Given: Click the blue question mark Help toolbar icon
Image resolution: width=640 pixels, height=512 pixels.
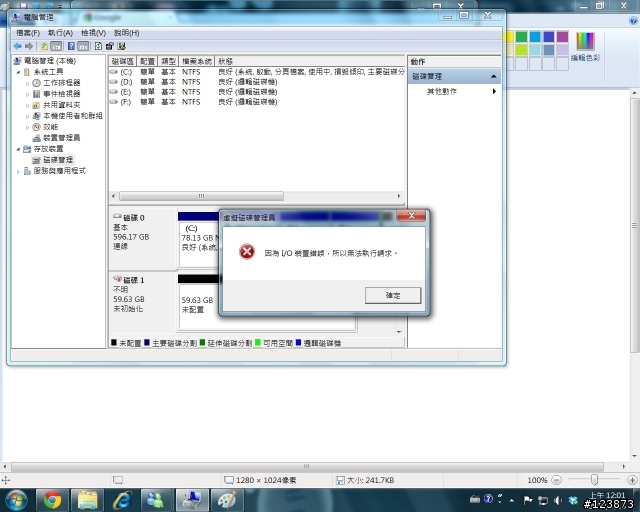Looking at the screenshot, I should [71, 47].
